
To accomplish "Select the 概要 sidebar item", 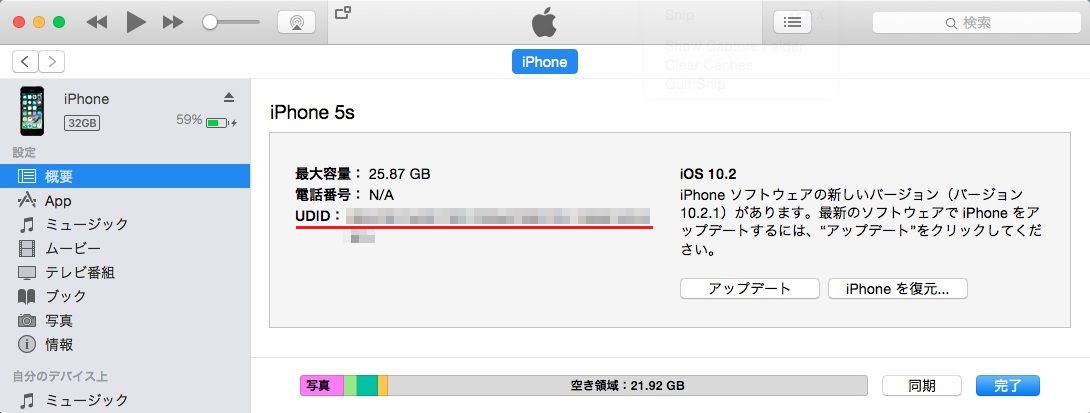I will 125,177.
